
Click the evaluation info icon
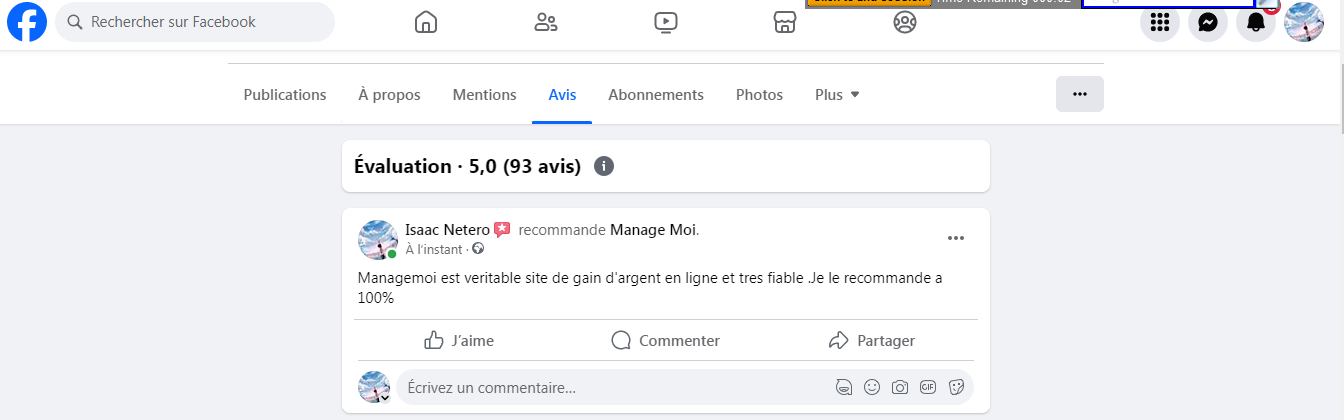603,166
